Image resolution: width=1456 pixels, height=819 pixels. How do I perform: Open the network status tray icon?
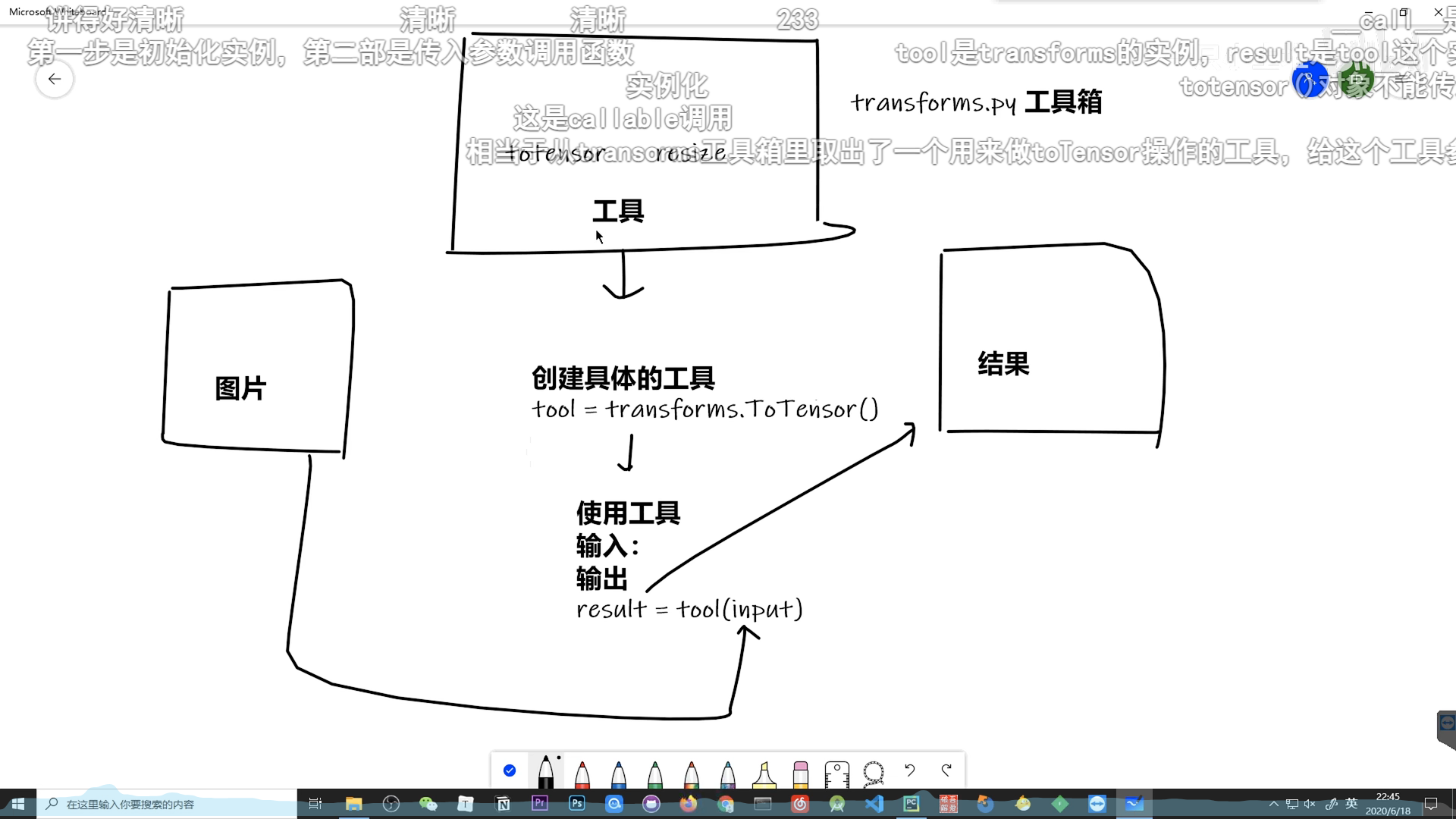1292,804
